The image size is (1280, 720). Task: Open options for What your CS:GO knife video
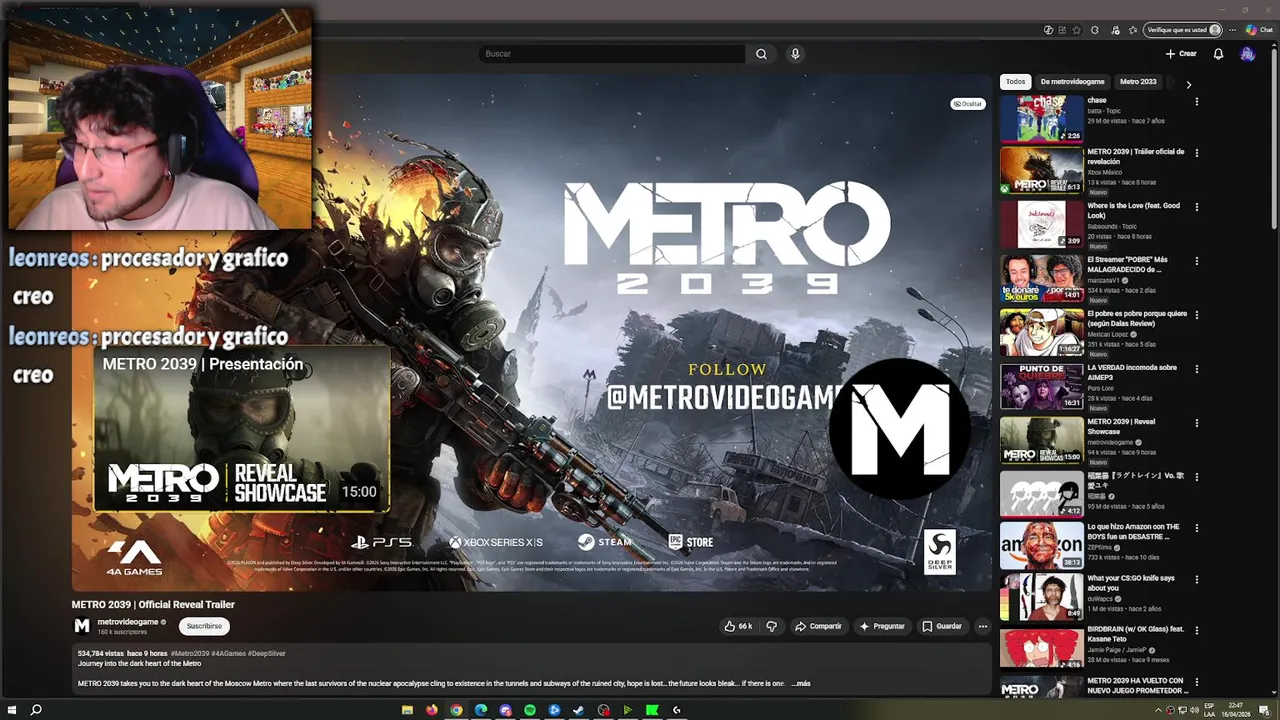click(1196, 580)
